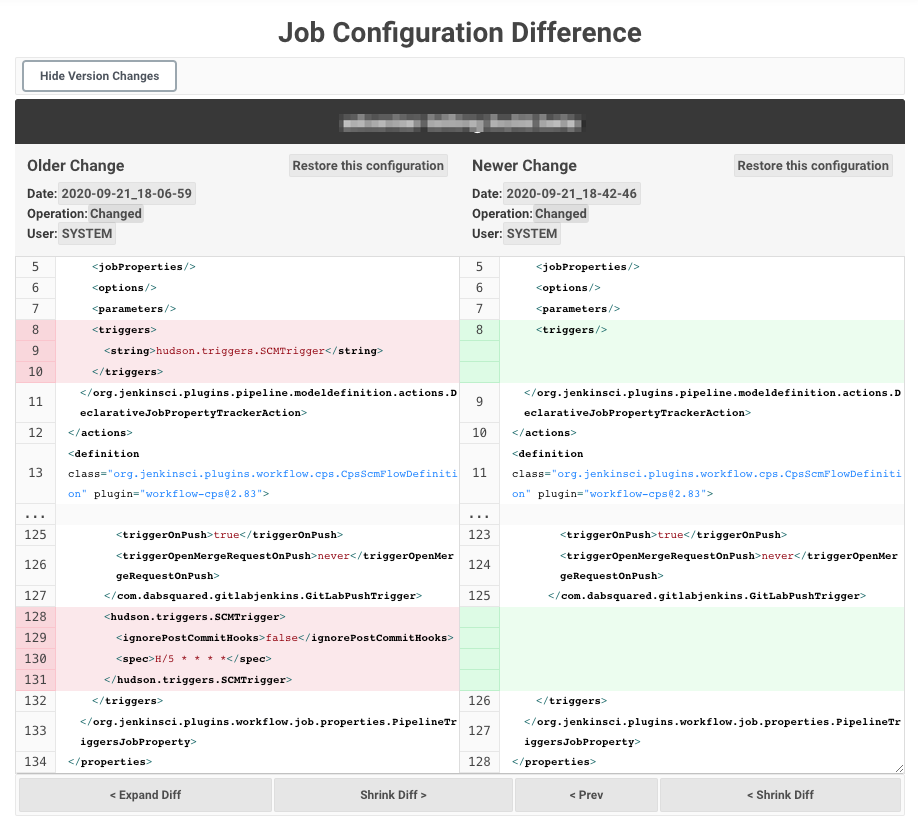Viewport: 918px width, 825px height.
Task: Click the Hide Version Changes button
Action: (99, 76)
